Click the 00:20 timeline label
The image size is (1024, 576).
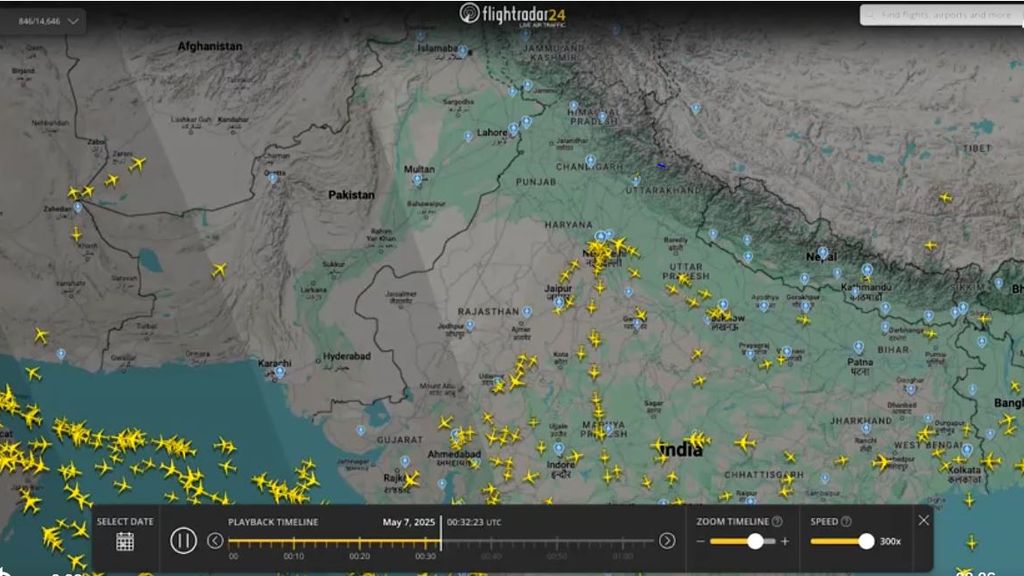[359, 556]
